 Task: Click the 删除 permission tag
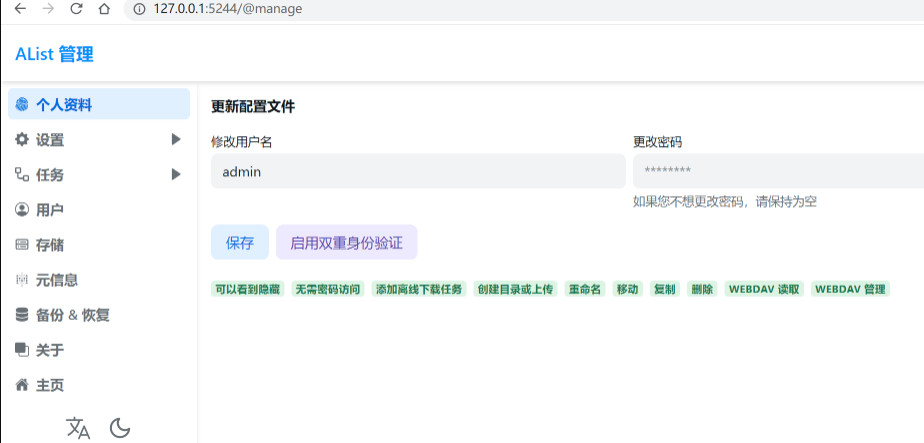[x=702, y=289]
